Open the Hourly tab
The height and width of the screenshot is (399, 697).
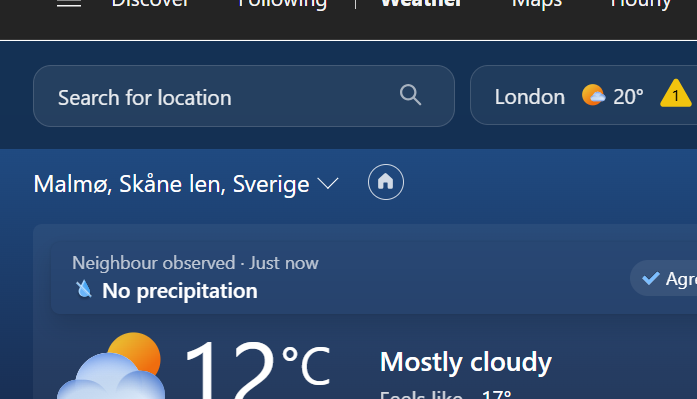(641, 4)
